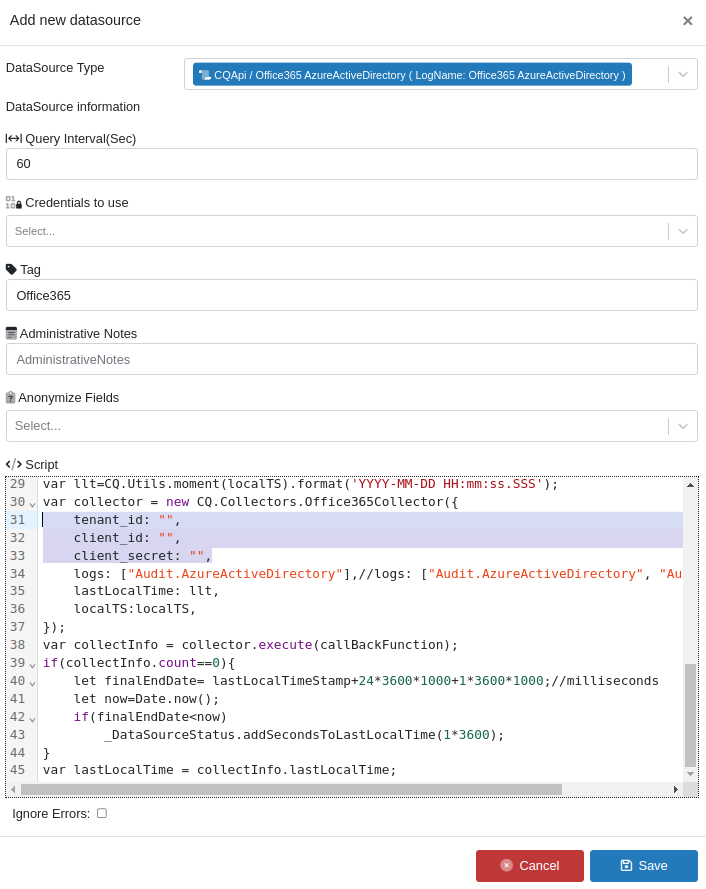Click the client_id line in script
Screen dimensions: 706x889
127,538
